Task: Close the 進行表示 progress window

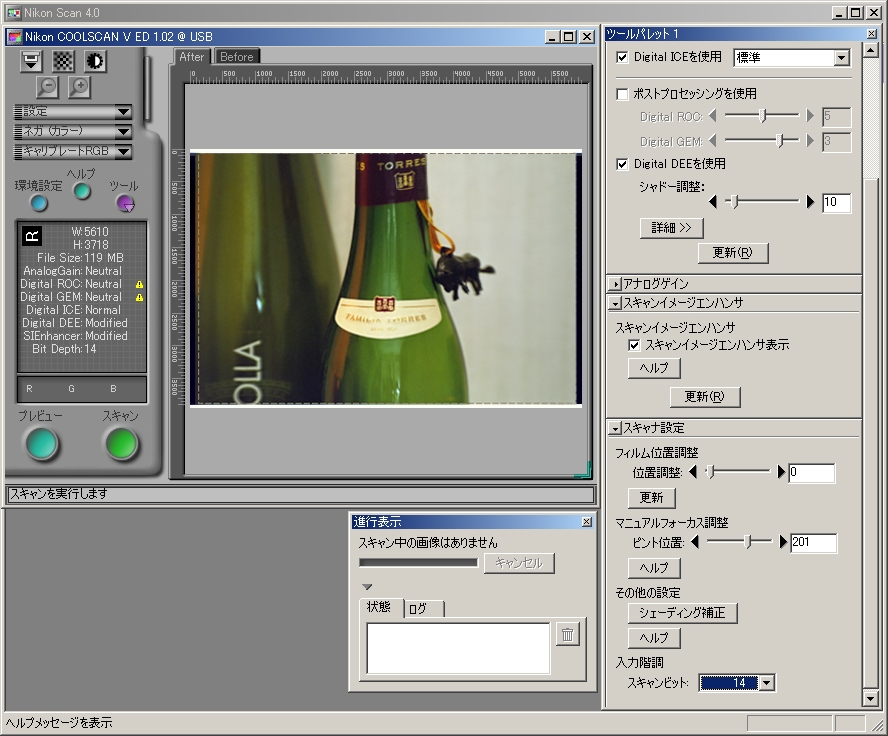Action: 587,521
